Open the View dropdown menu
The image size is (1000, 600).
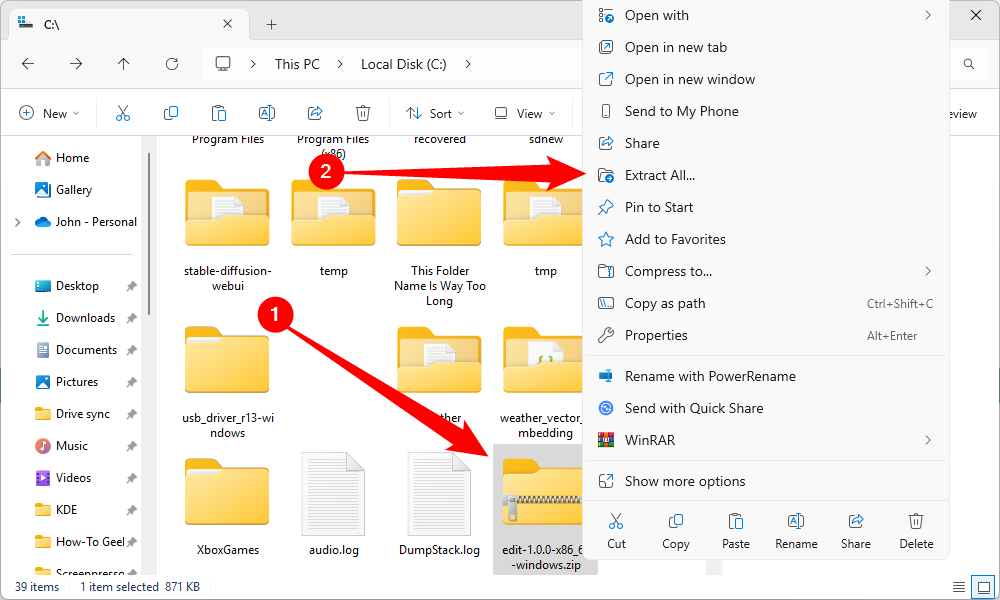(525, 113)
